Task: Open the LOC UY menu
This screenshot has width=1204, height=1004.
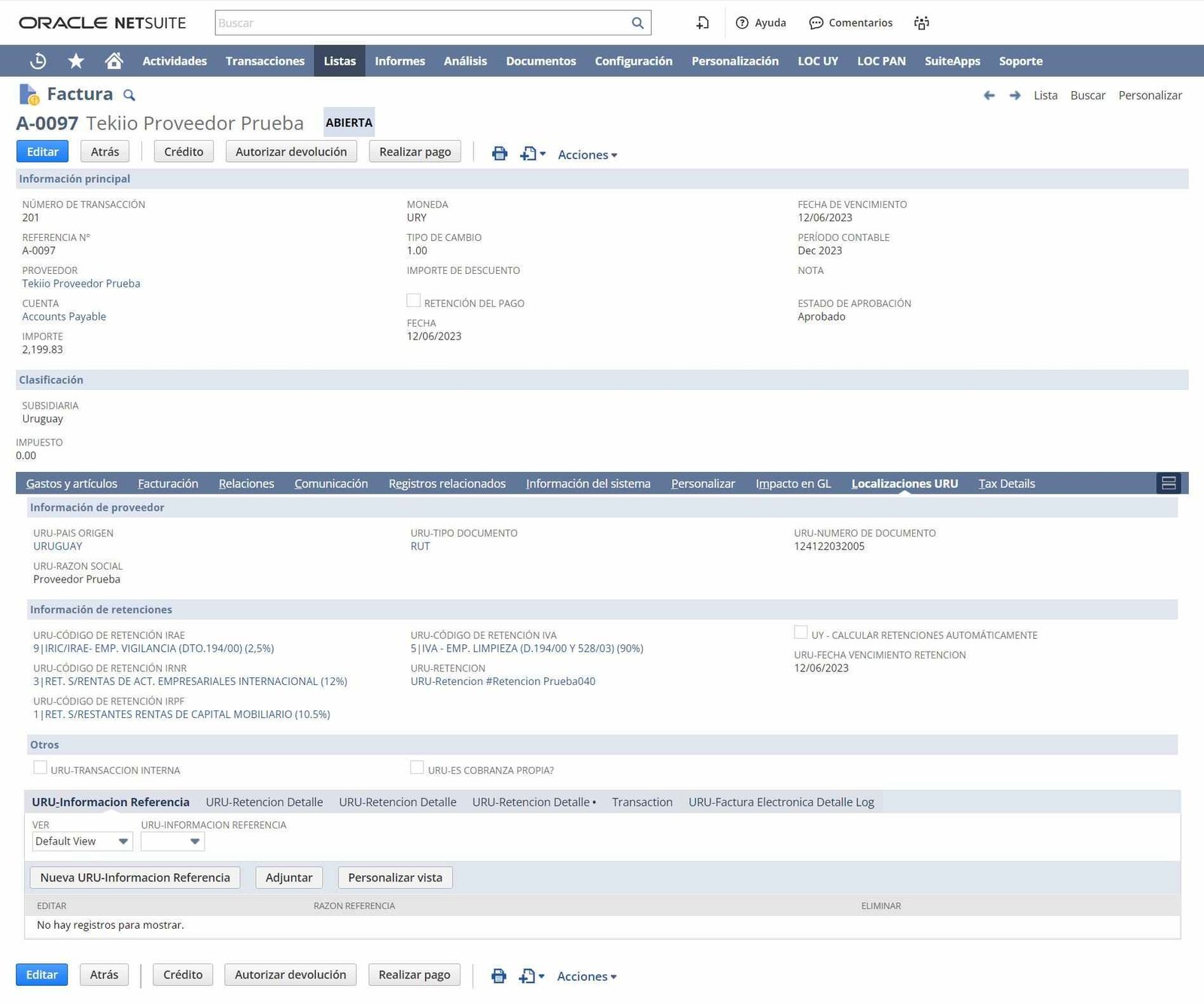Action: (818, 61)
